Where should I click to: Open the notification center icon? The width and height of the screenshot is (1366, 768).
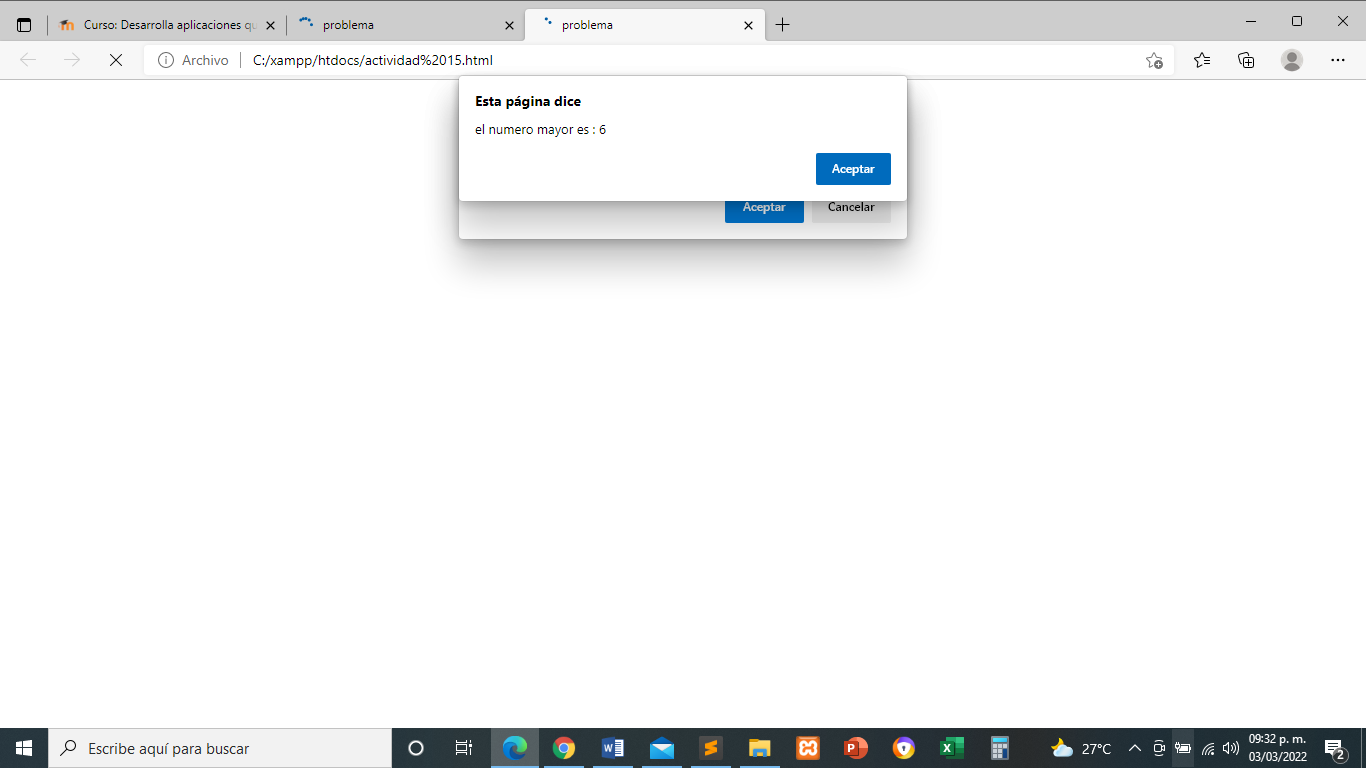(1335, 748)
